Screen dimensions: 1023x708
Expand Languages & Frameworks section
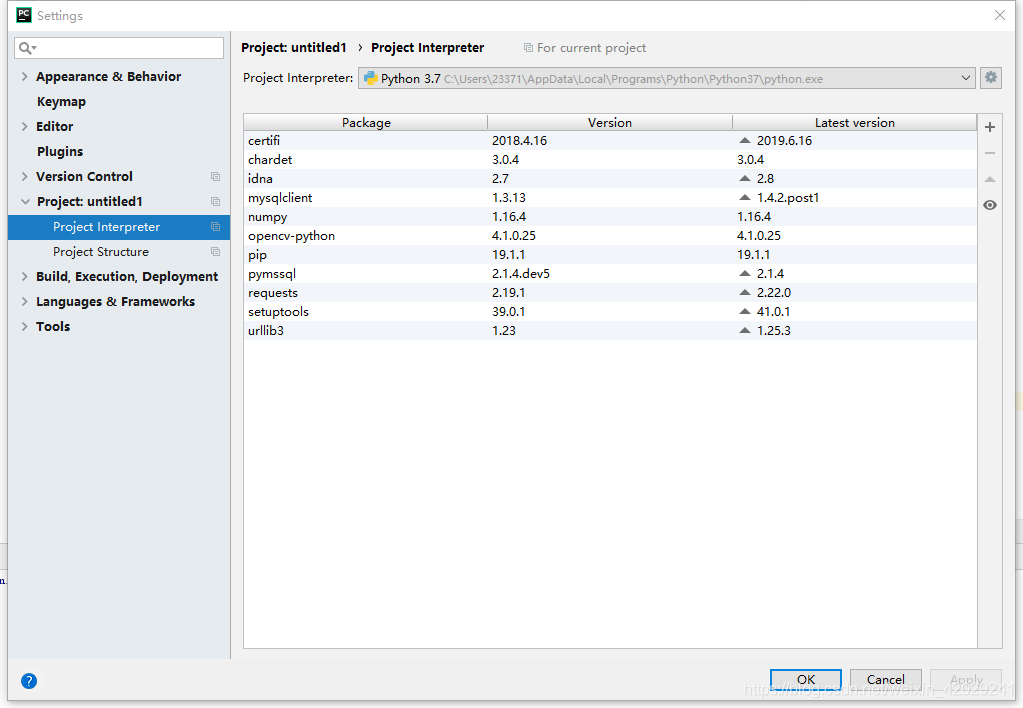[24, 301]
